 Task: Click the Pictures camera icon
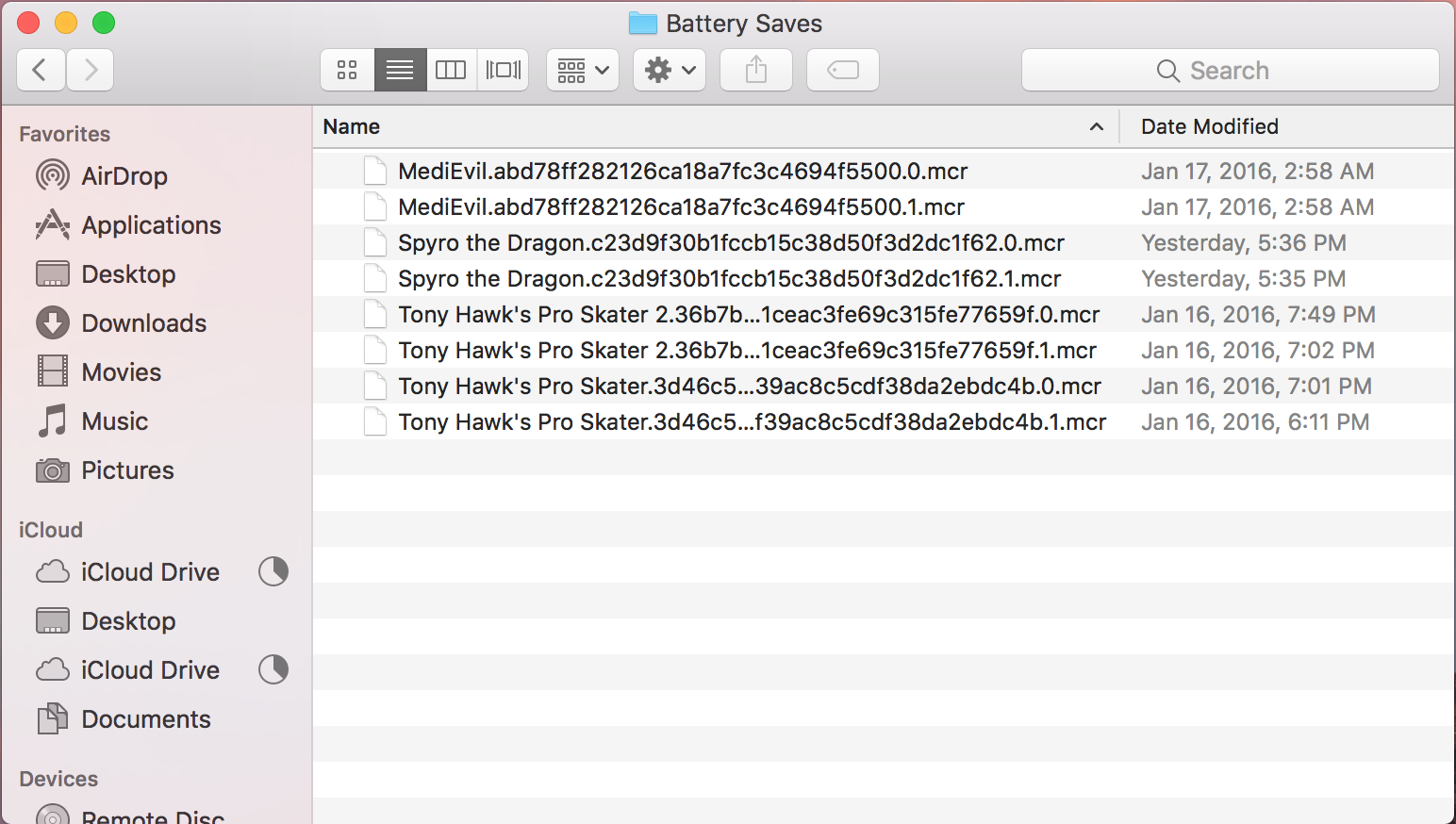pos(53,470)
